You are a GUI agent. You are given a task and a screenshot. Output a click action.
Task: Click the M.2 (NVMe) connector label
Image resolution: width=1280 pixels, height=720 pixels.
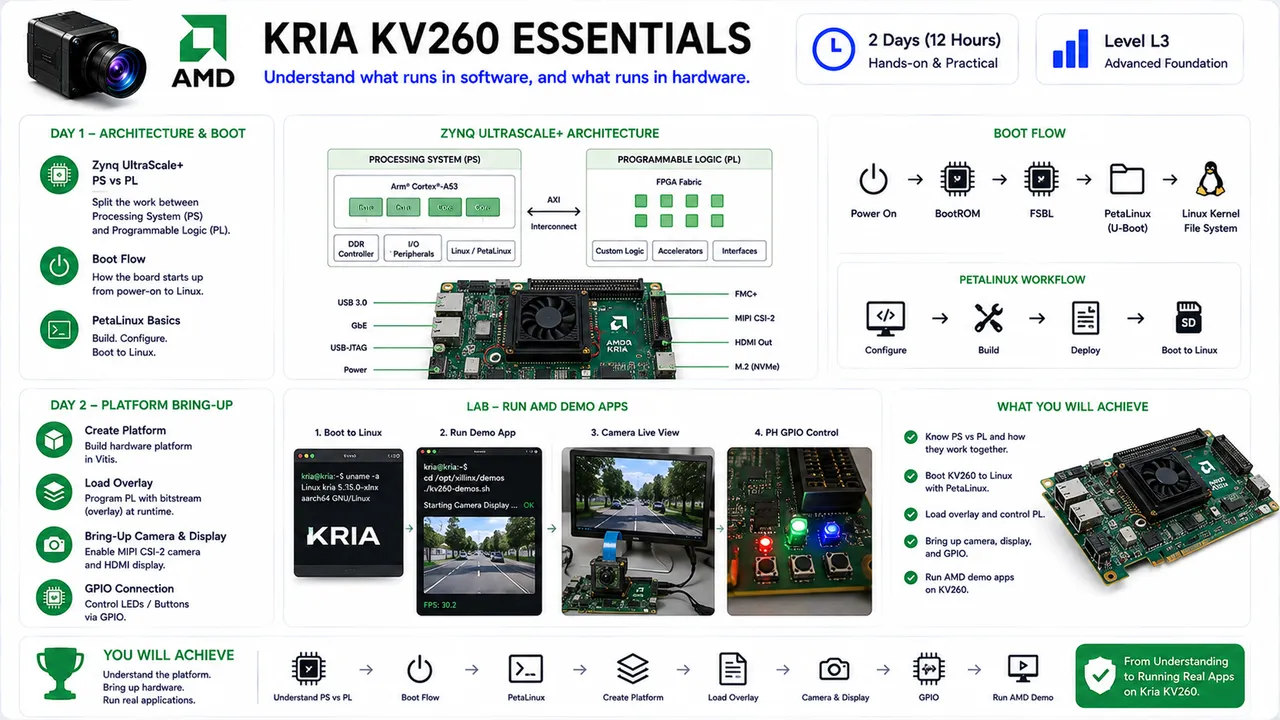756,366
